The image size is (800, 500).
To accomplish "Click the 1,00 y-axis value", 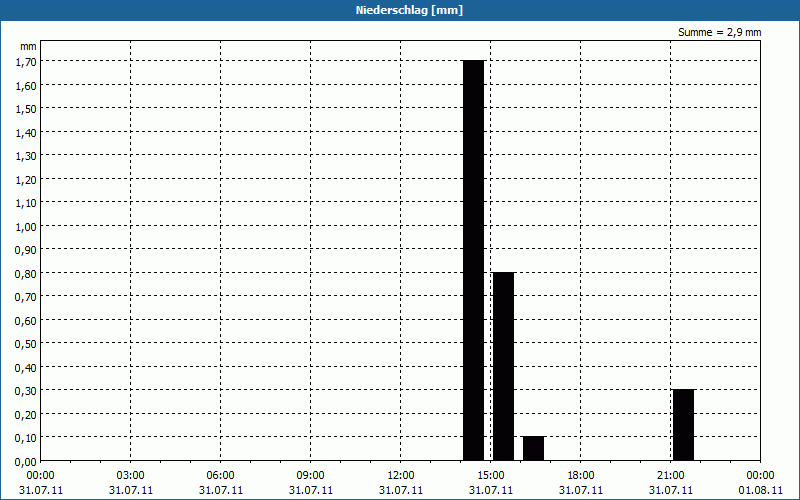I will [x=26, y=227].
